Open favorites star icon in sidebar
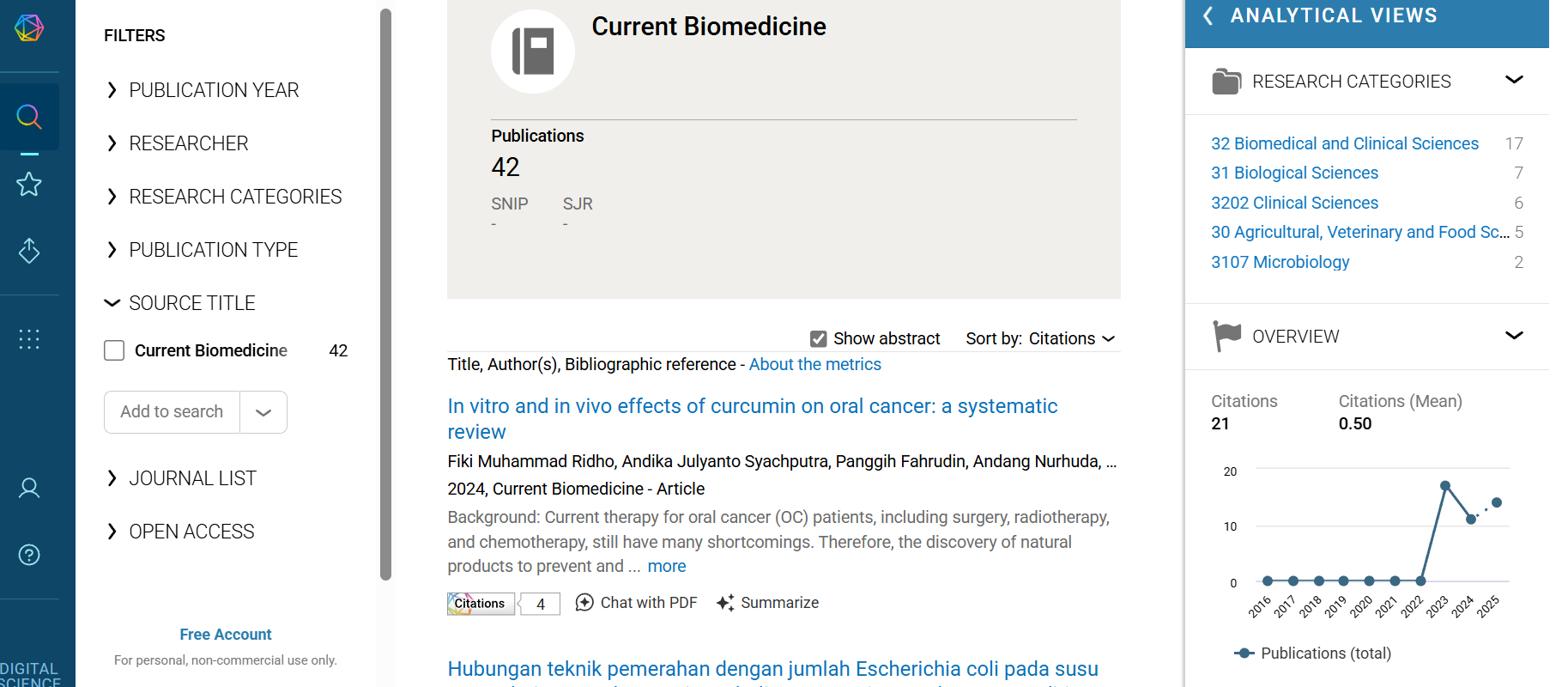The width and height of the screenshot is (1568, 687). [x=29, y=184]
